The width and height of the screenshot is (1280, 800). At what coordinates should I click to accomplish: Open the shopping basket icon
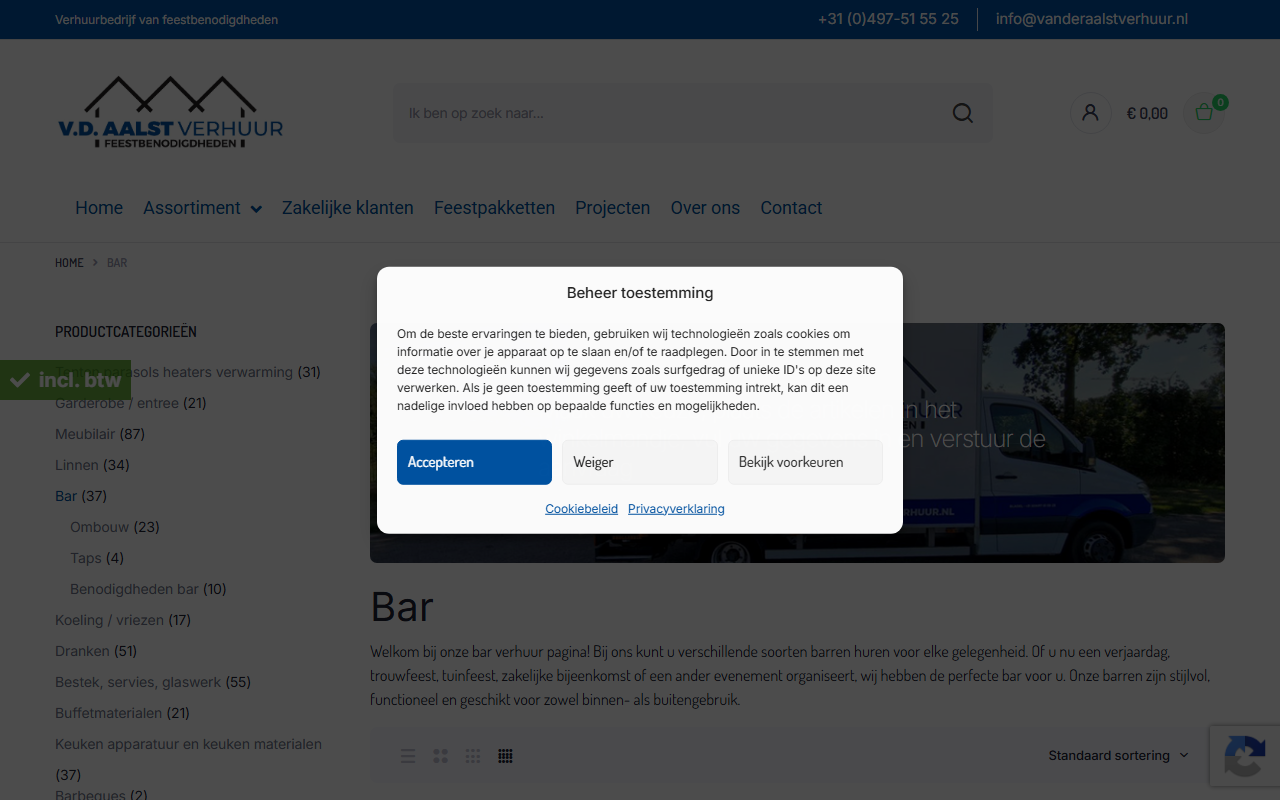(x=1204, y=113)
